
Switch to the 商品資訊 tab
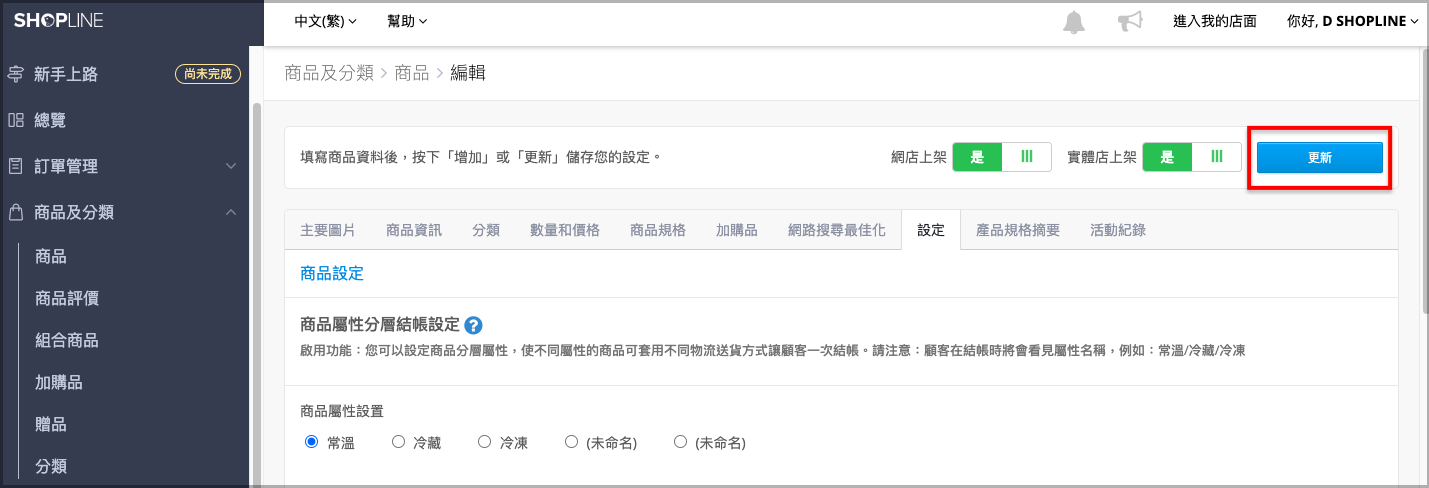point(414,230)
